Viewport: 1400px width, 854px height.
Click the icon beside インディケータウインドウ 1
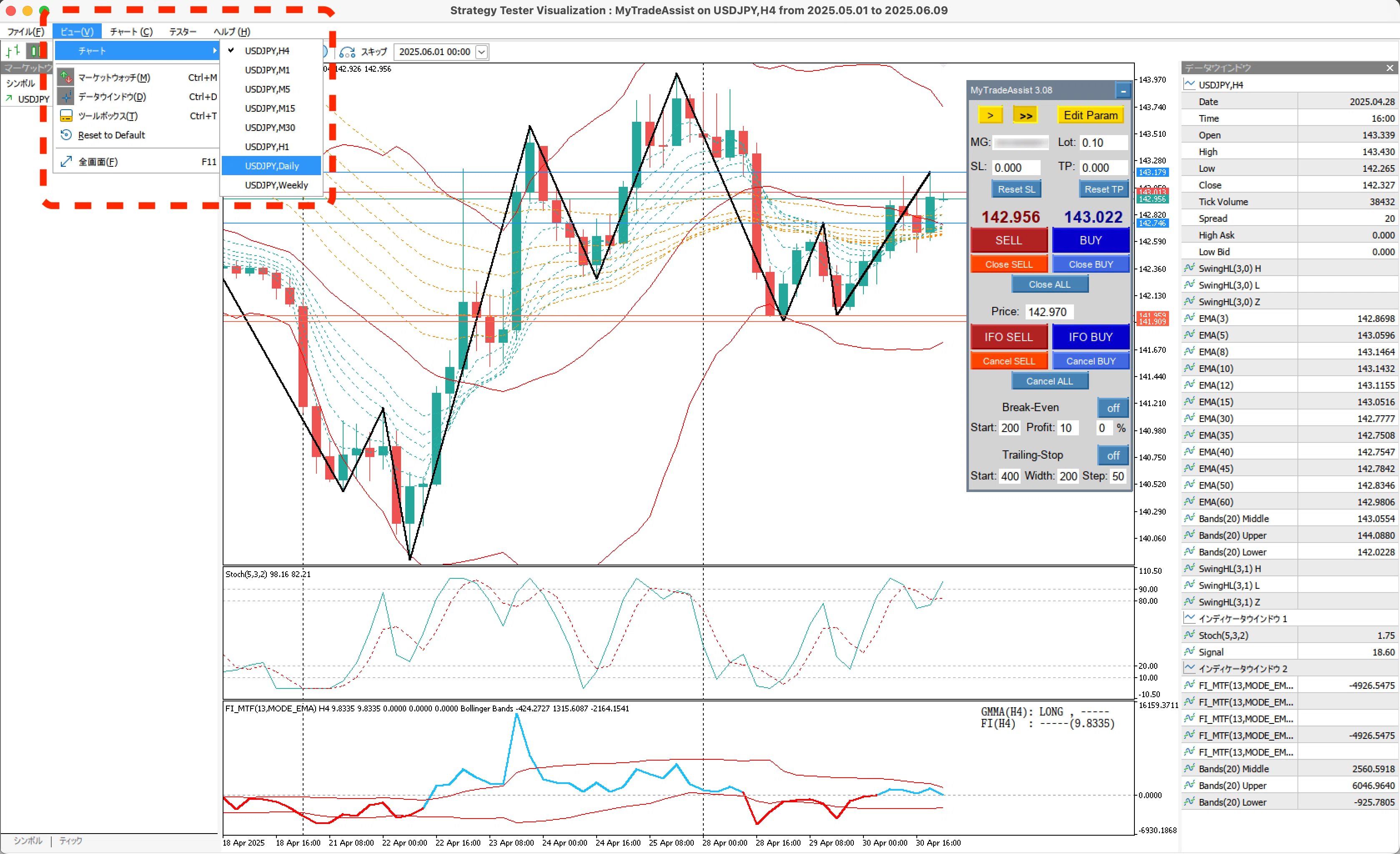(x=1189, y=618)
